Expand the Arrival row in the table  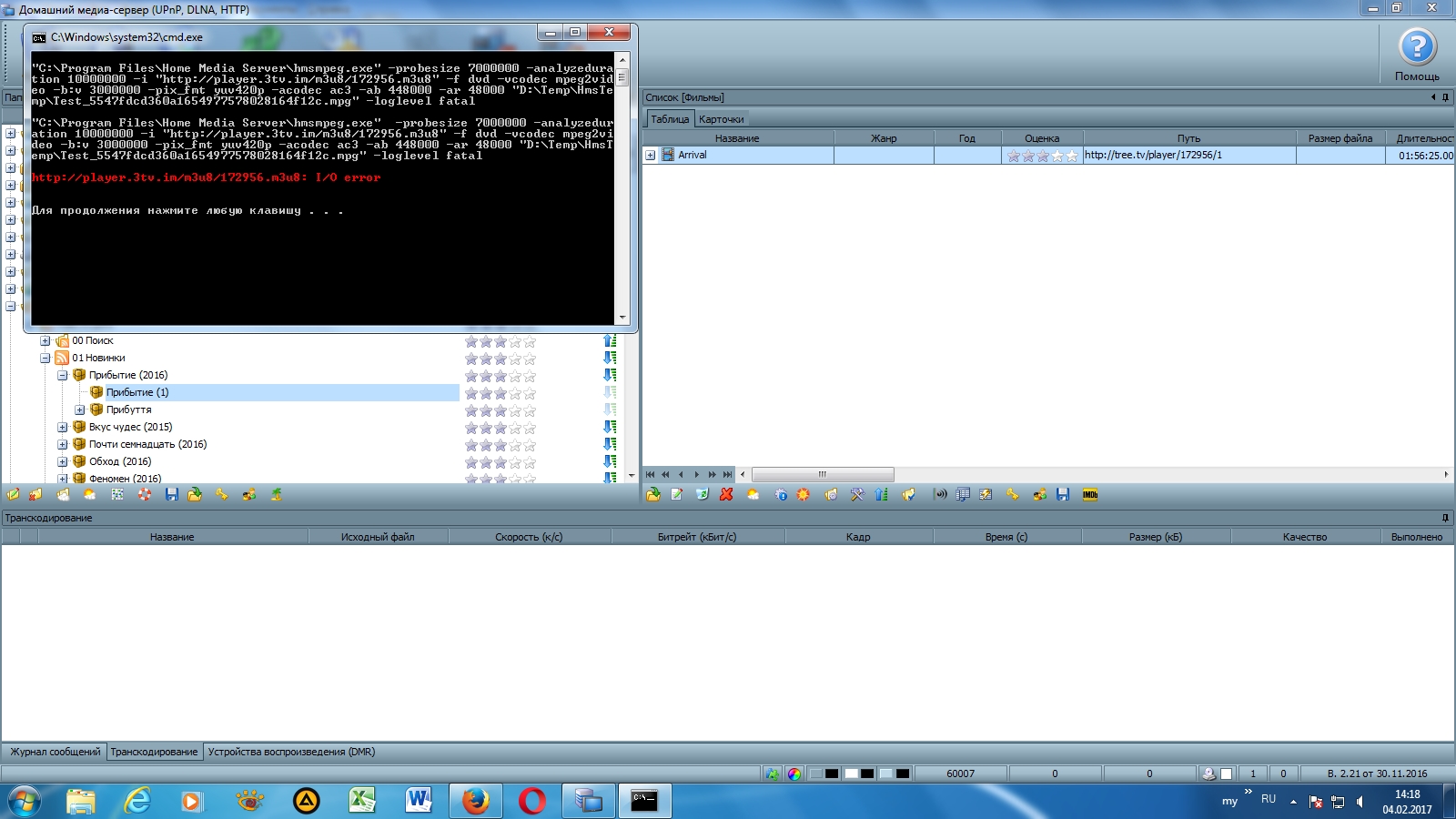(651, 156)
